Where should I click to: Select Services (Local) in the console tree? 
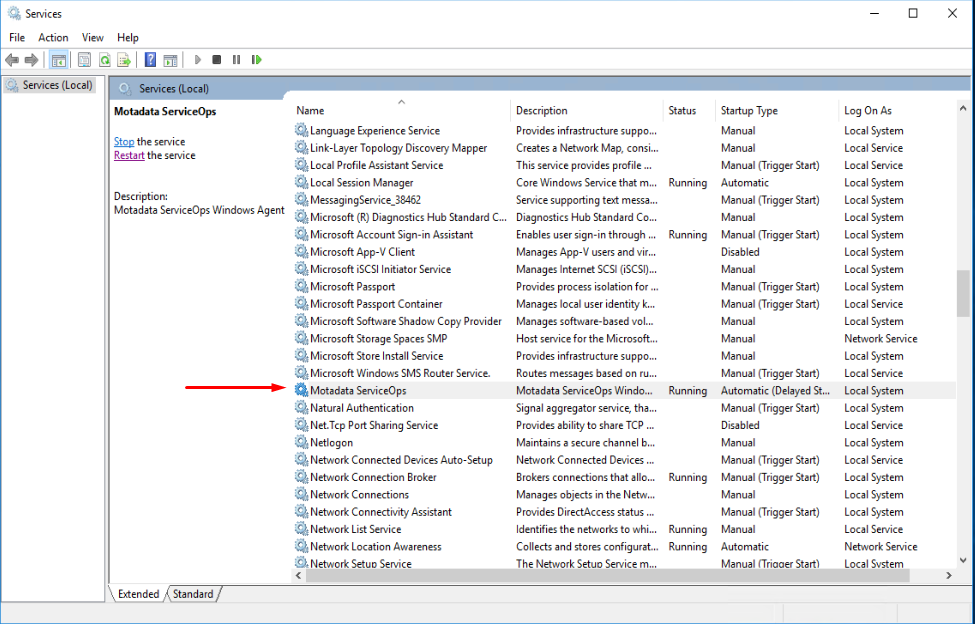[x=50, y=85]
